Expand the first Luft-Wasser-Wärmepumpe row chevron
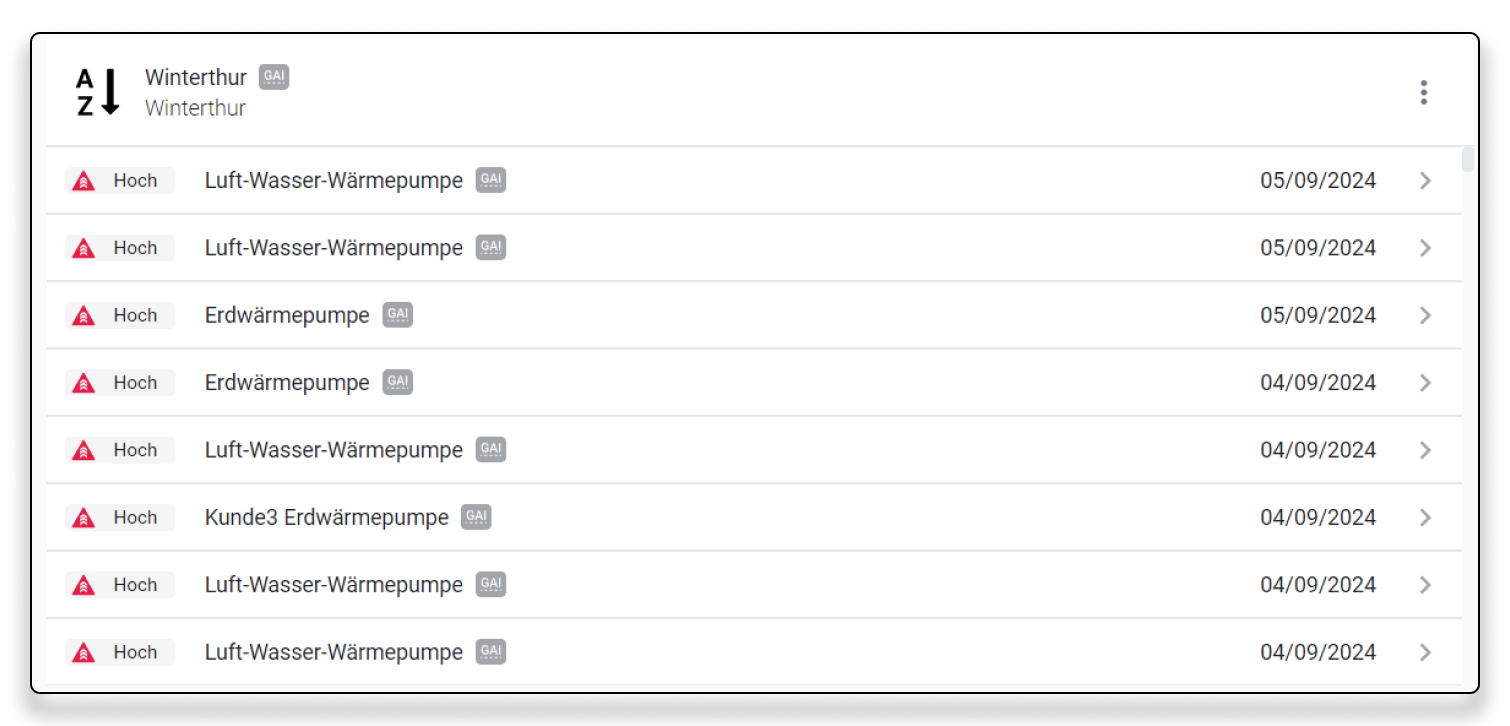 coord(1425,181)
